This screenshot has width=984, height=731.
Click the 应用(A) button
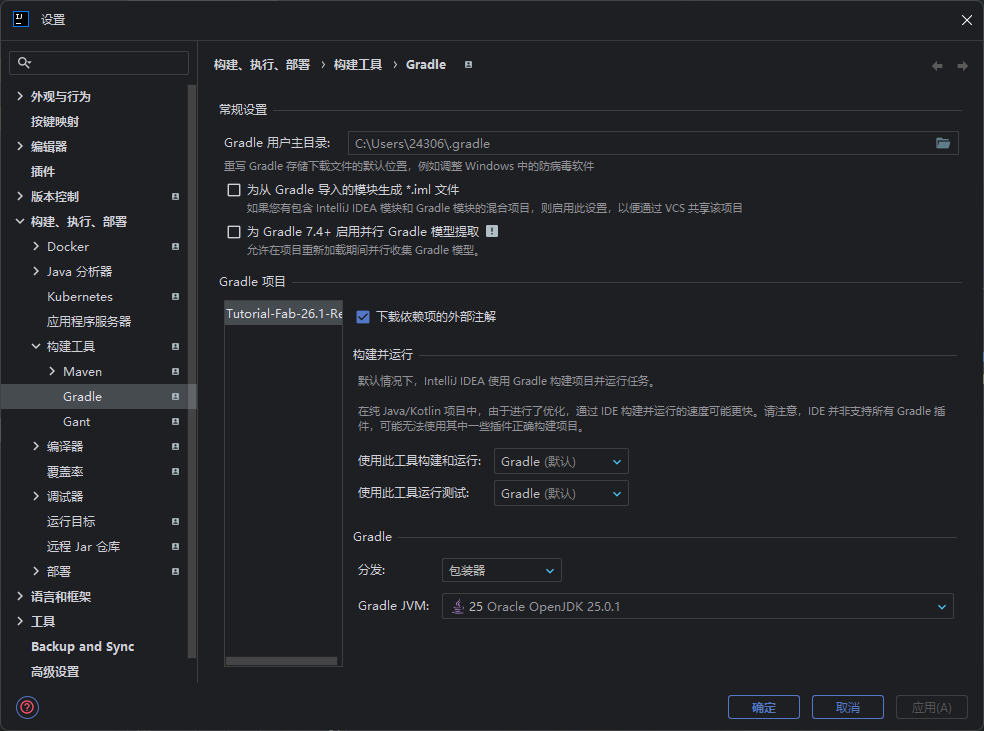click(931, 707)
